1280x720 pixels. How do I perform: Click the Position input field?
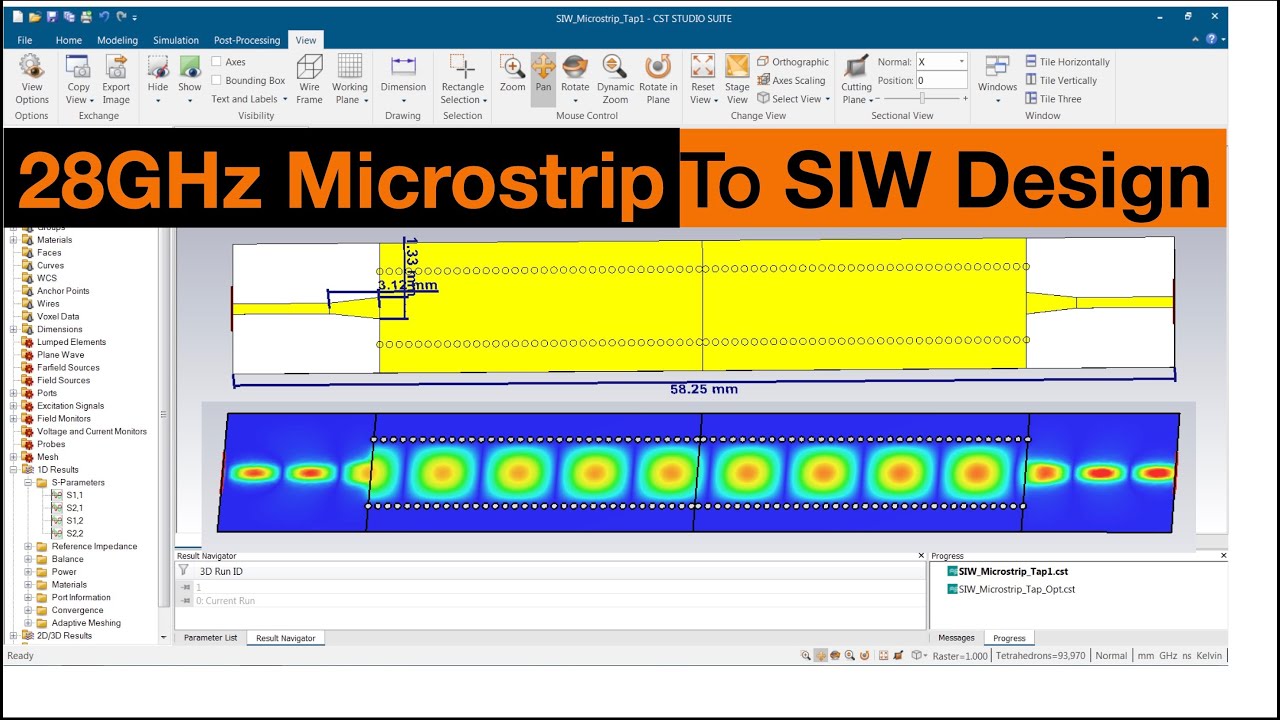(941, 81)
